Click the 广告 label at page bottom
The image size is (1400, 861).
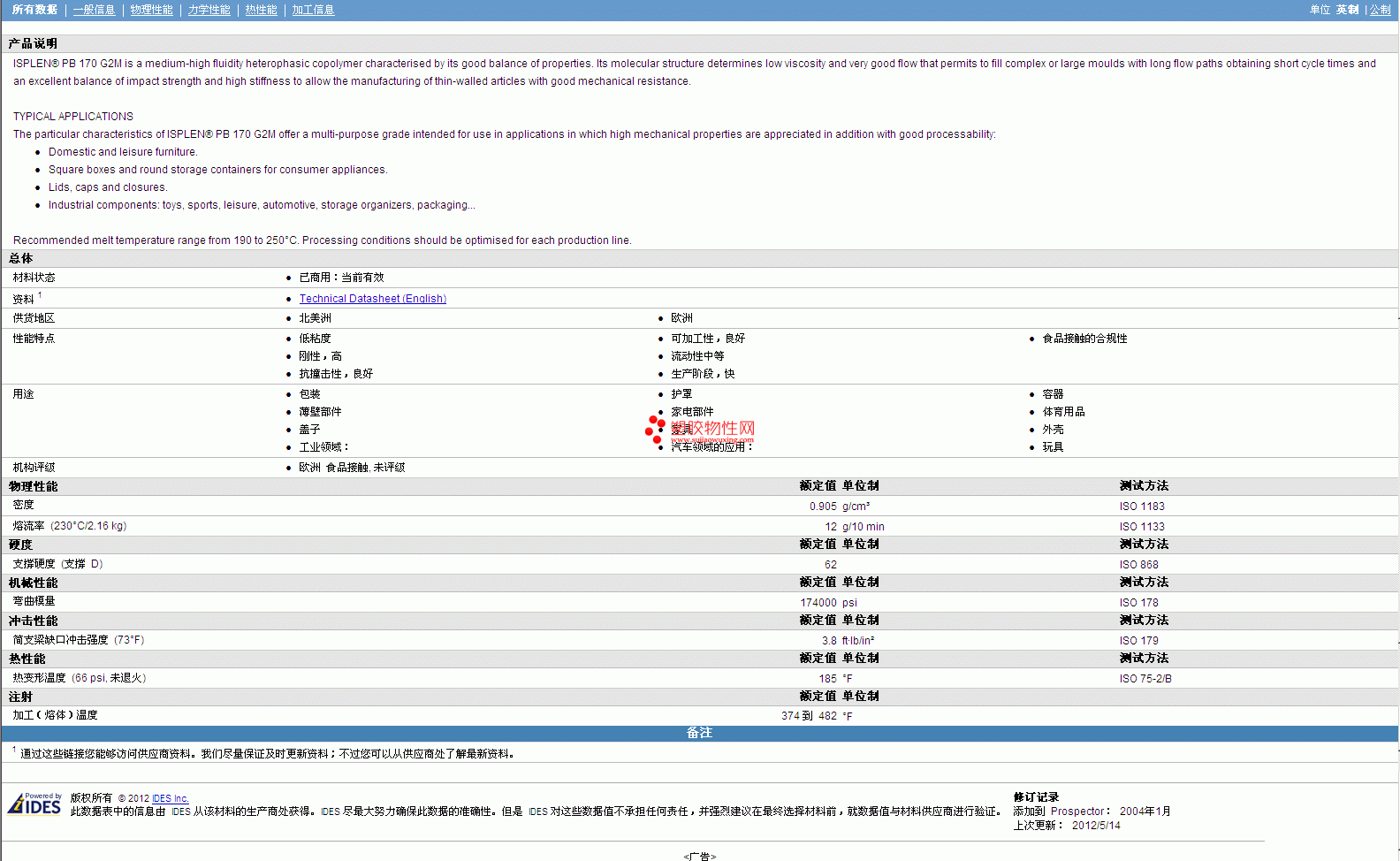click(699, 856)
